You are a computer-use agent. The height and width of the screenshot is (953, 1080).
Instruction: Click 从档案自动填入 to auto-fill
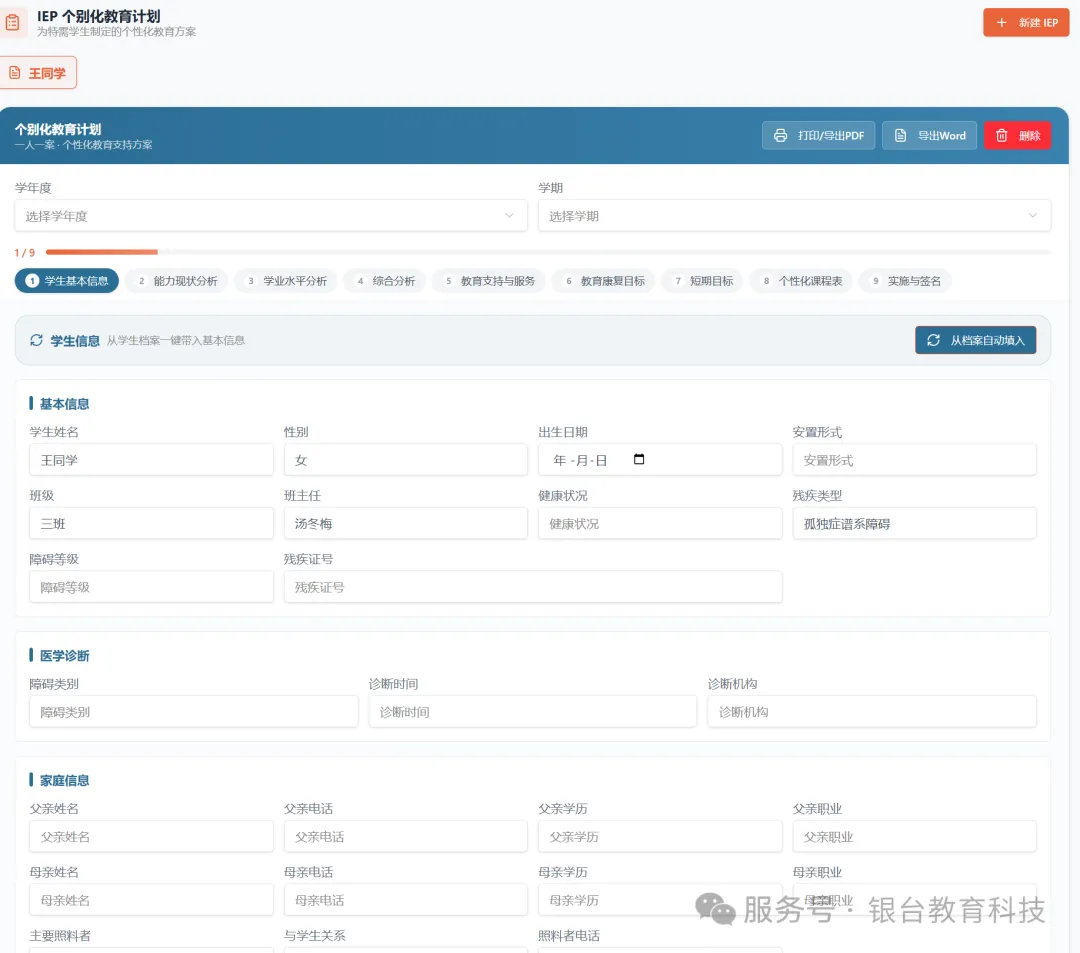[975, 340]
